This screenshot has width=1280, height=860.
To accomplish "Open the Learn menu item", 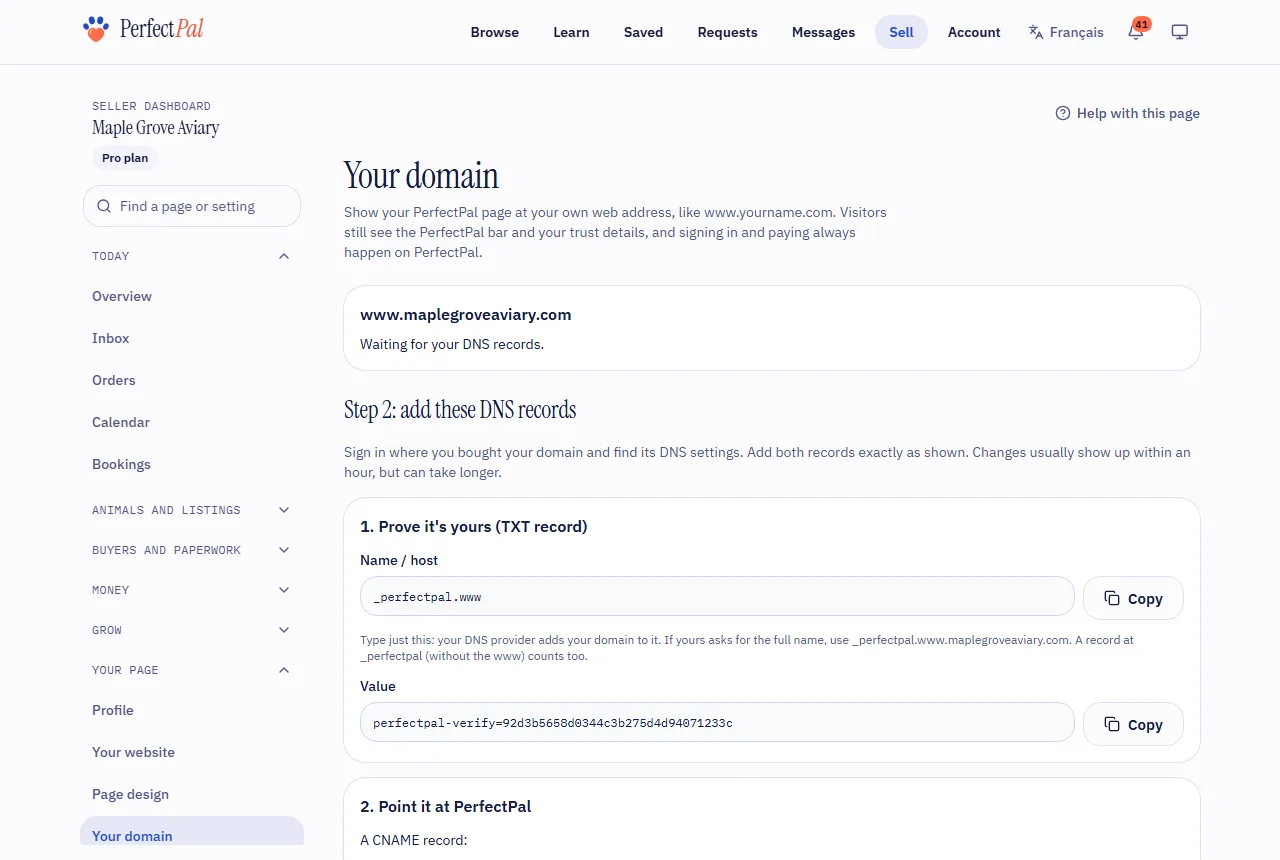I will 571,32.
